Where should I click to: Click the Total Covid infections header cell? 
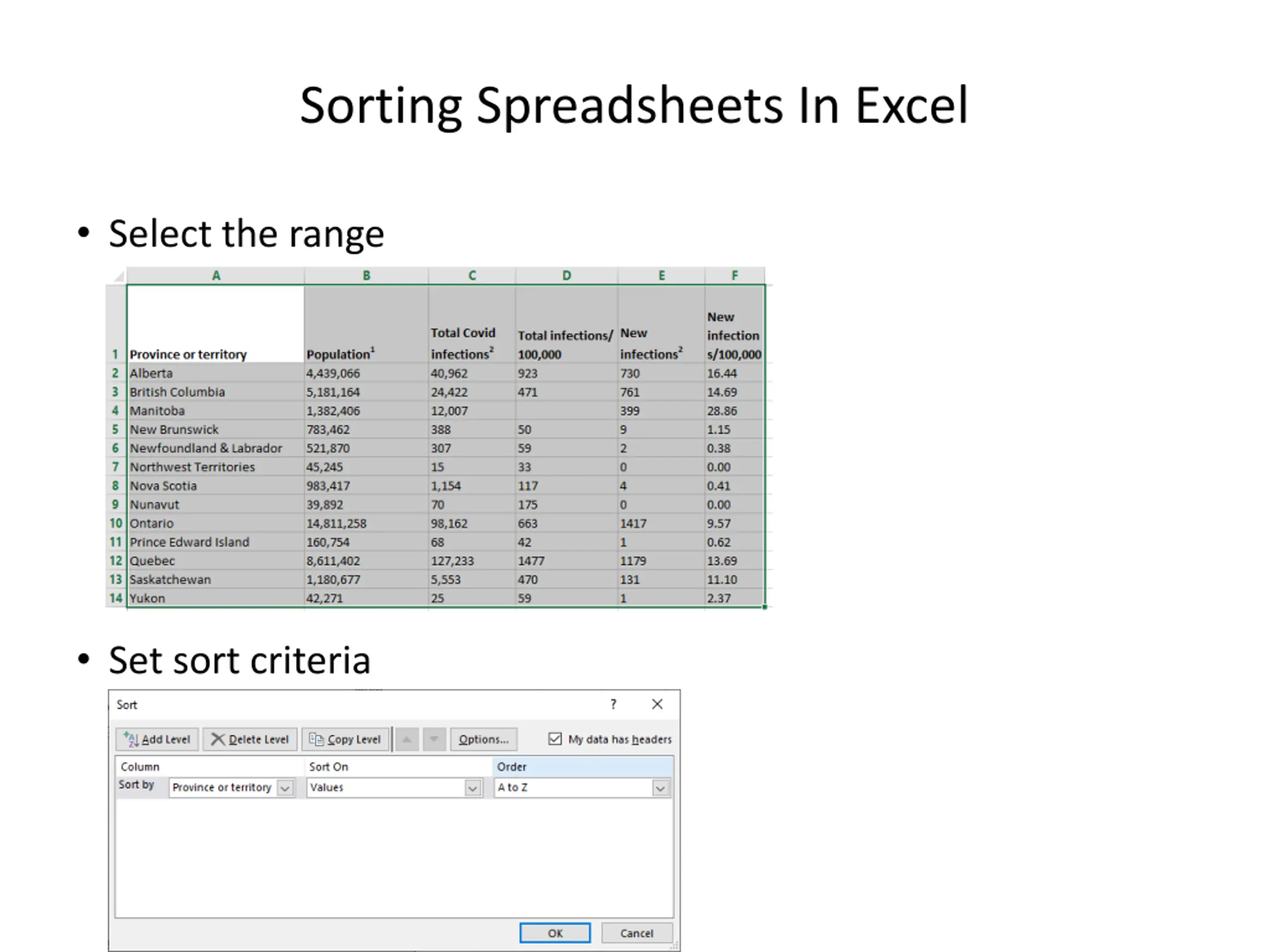click(472, 324)
